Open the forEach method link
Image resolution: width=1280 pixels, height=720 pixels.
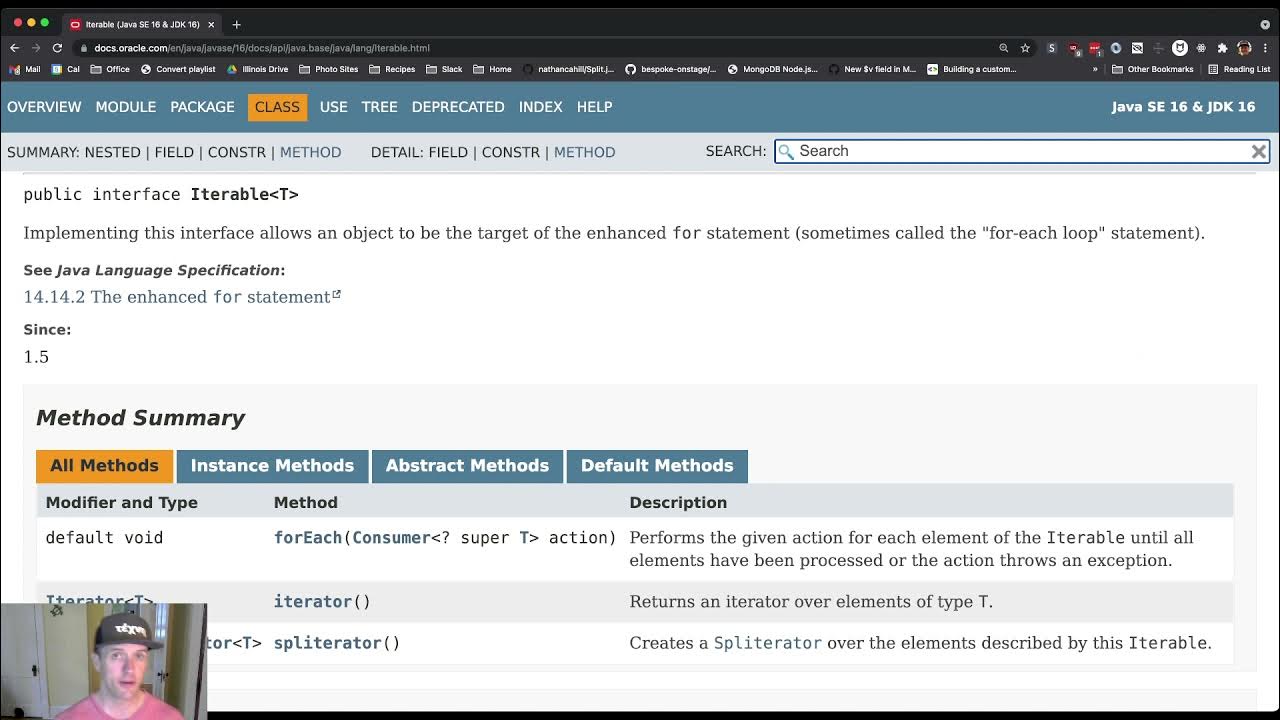click(308, 538)
